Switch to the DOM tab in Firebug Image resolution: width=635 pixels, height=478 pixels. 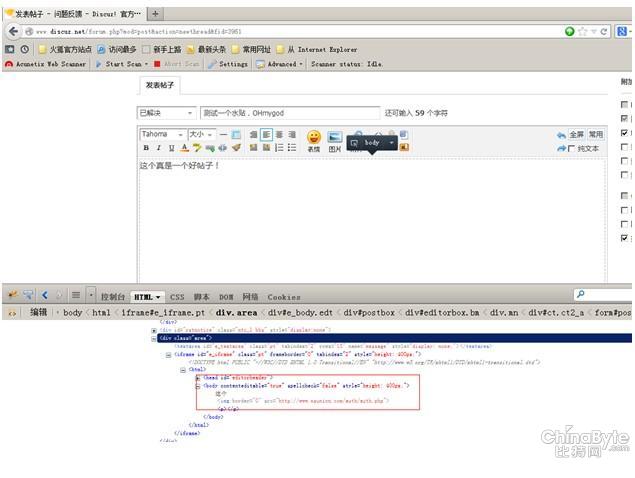pos(226,297)
